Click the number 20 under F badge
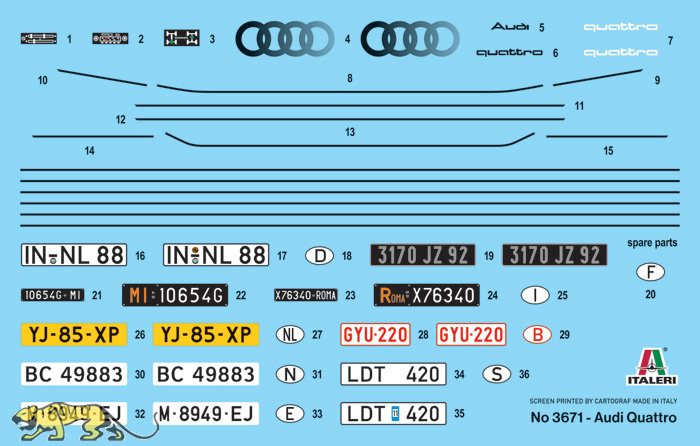 point(650,295)
